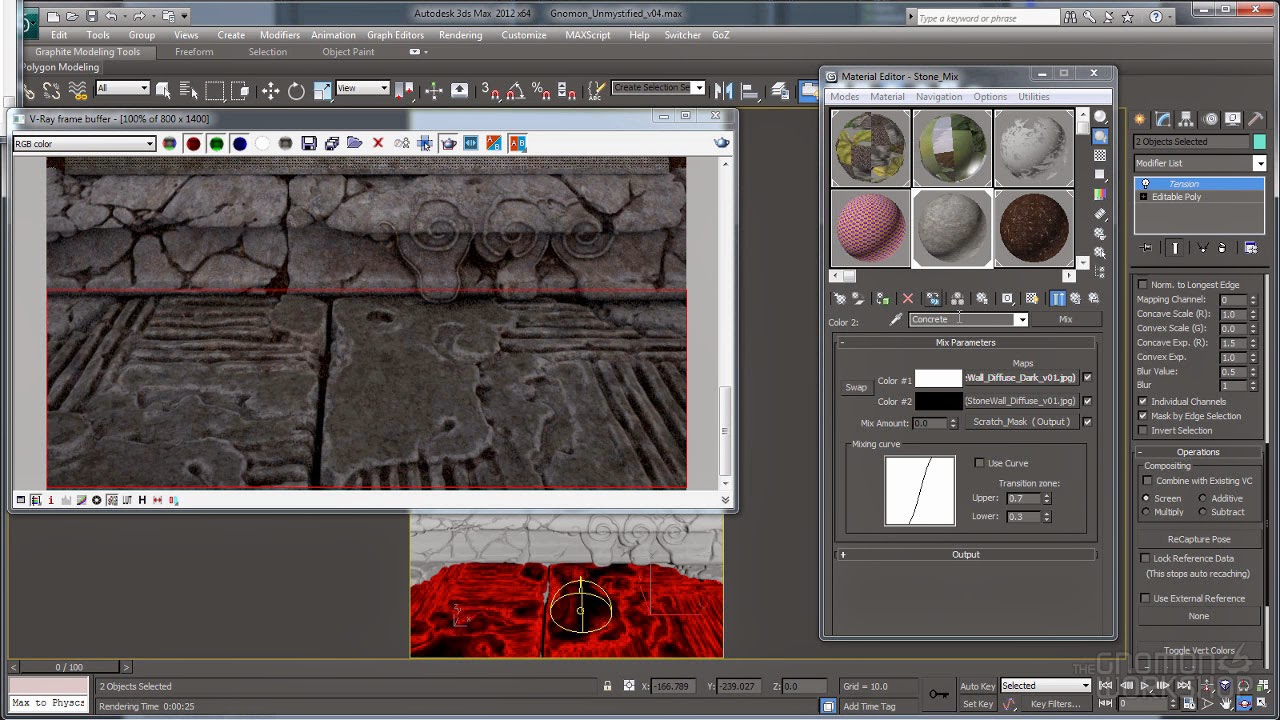
Task: Click the Scratch_Mask (Output) map button
Action: 1021,422
